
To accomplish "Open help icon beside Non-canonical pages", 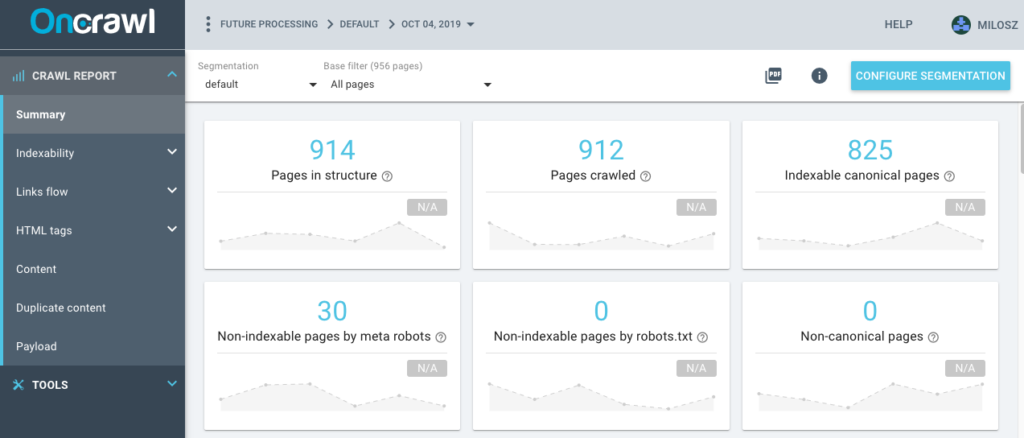I will [x=933, y=337].
